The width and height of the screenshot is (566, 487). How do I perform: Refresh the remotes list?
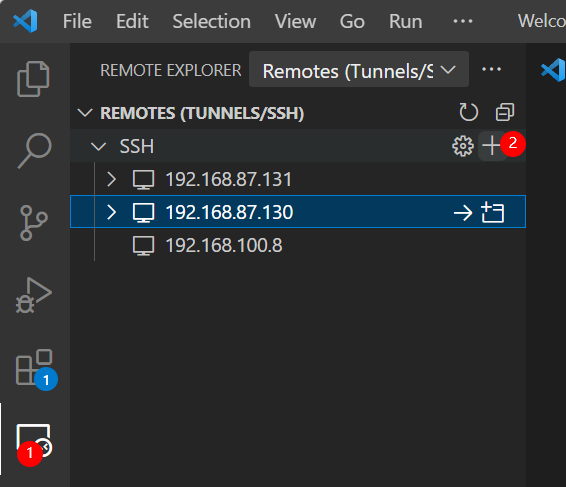[x=469, y=112]
